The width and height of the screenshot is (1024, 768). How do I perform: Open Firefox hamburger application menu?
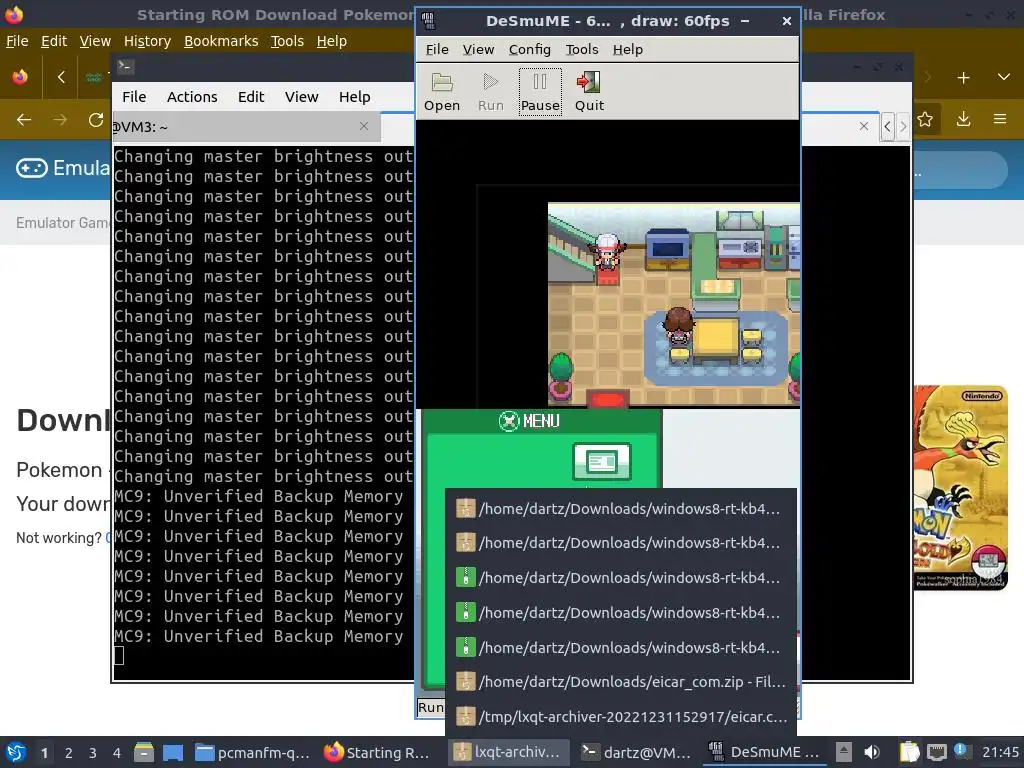[1000, 120]
